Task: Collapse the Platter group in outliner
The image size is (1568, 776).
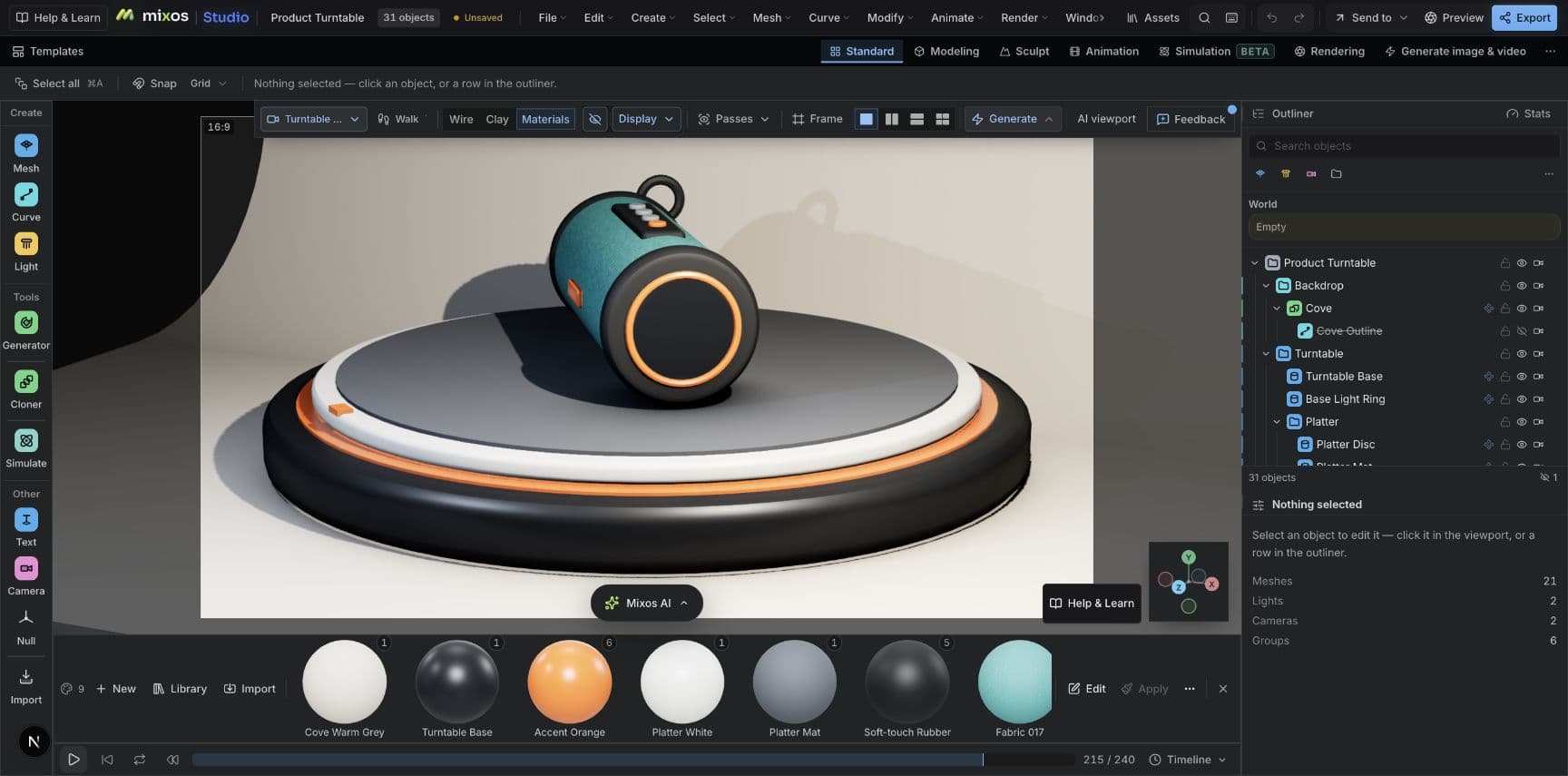Action: pos(1278,422)
